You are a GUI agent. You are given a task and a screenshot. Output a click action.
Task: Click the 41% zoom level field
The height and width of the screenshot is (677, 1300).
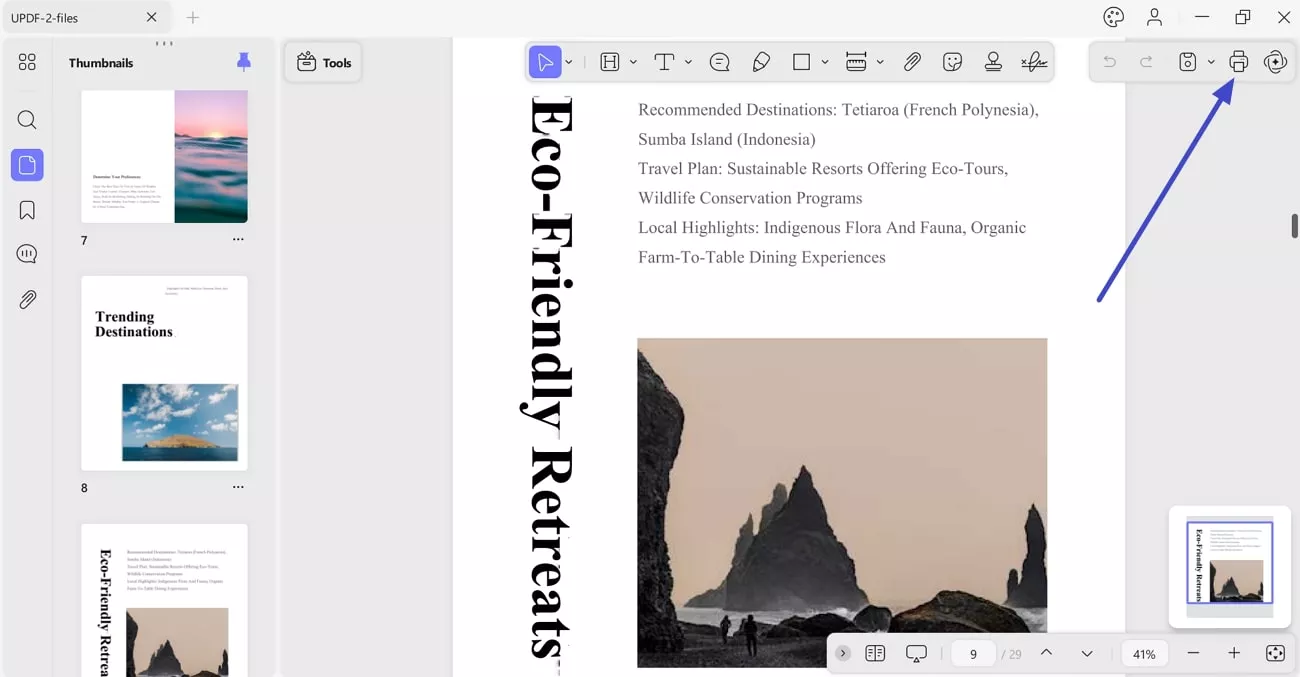(x=1145, y=654)
